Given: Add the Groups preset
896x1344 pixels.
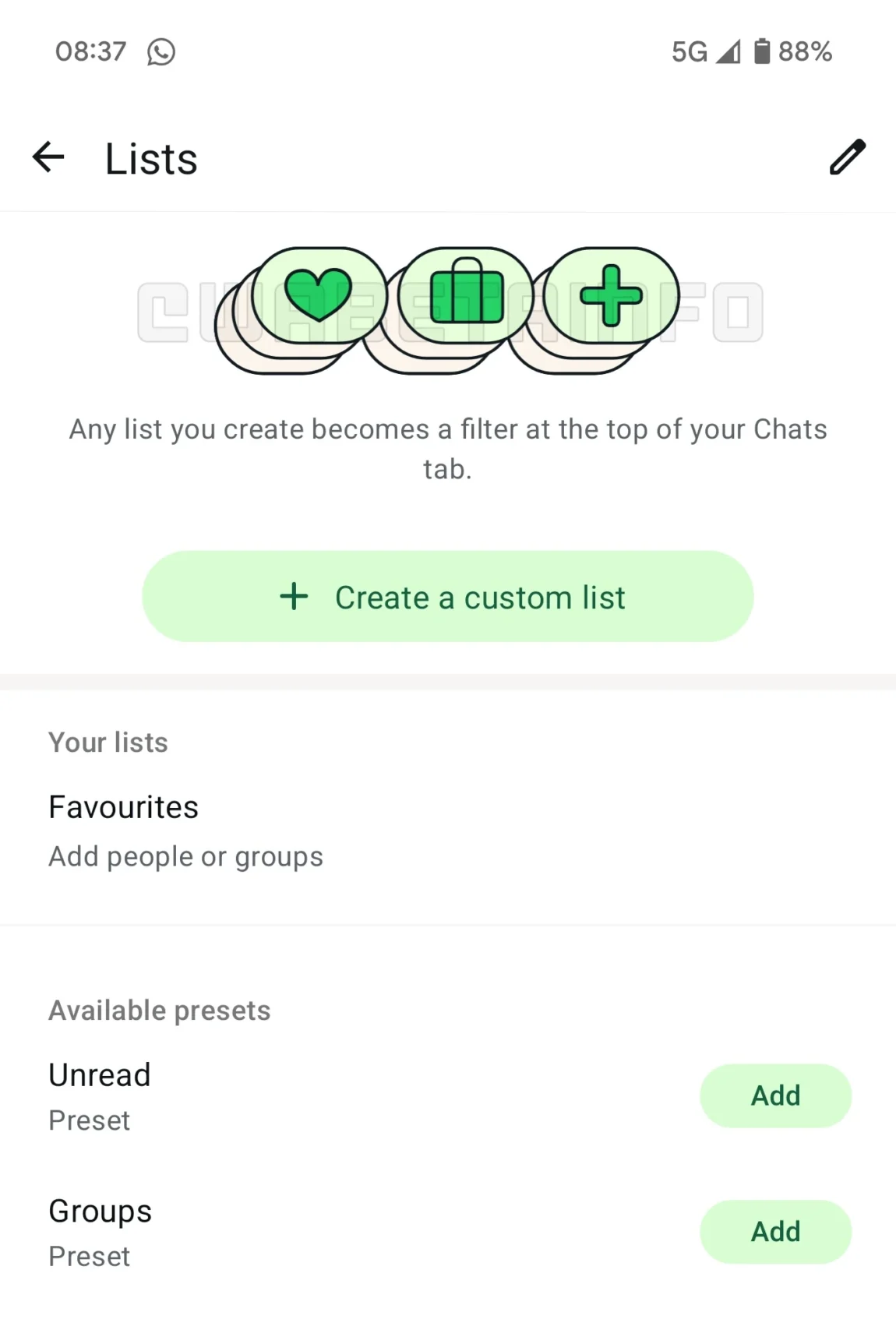Looking at the screenshot, I should (775, 1232).
